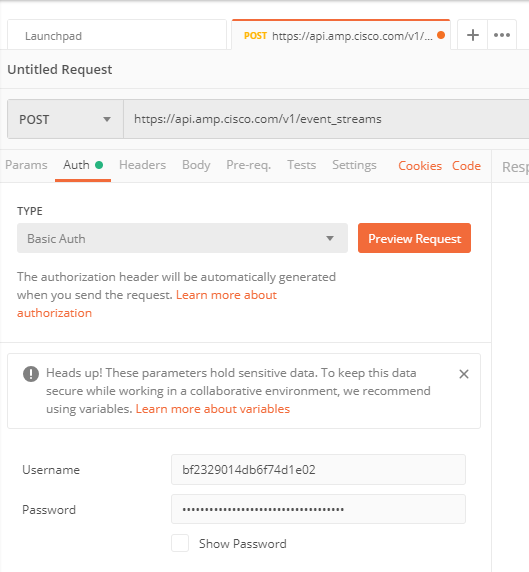Click green dot beside Auth tab
This screenshot has width=529, height=572.
click(x=99, y=165)
